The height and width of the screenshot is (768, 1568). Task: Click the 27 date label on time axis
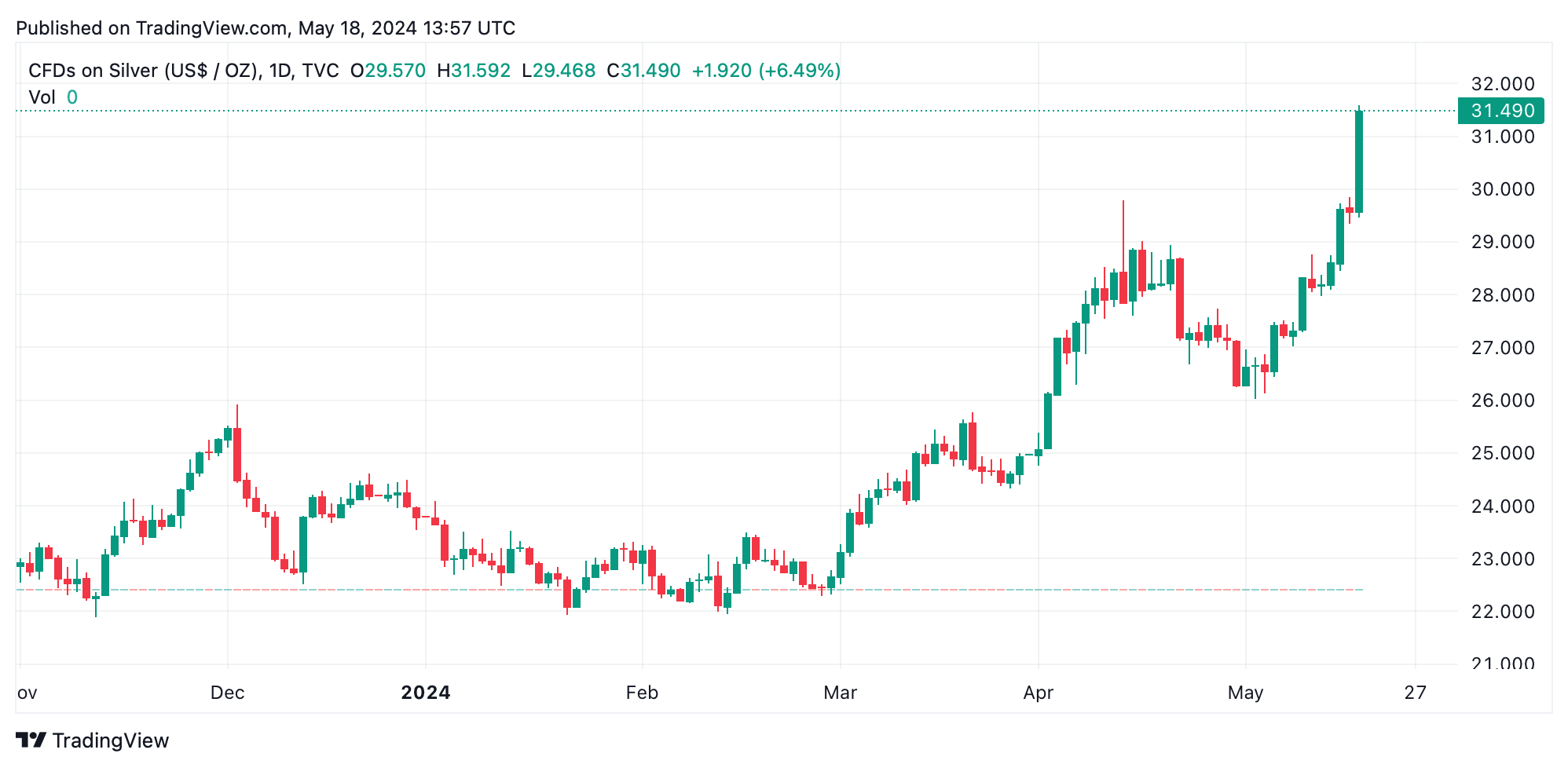(x=1415, y=693)
